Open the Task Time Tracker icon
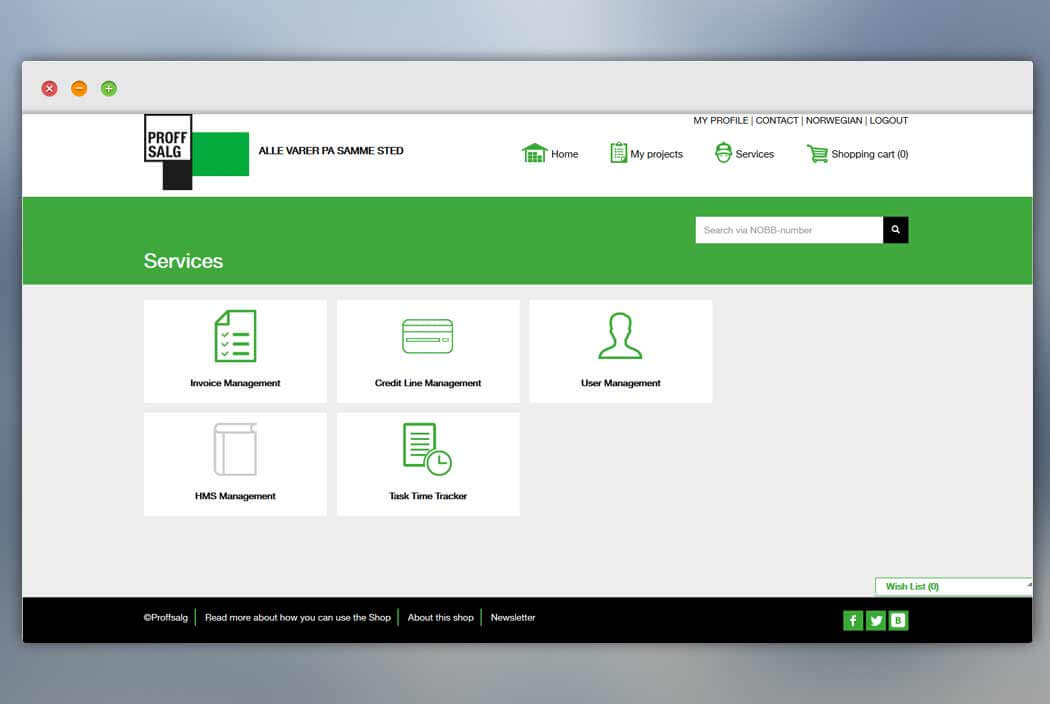This screenshot has width=1050, height=704. tap(427, 449)
